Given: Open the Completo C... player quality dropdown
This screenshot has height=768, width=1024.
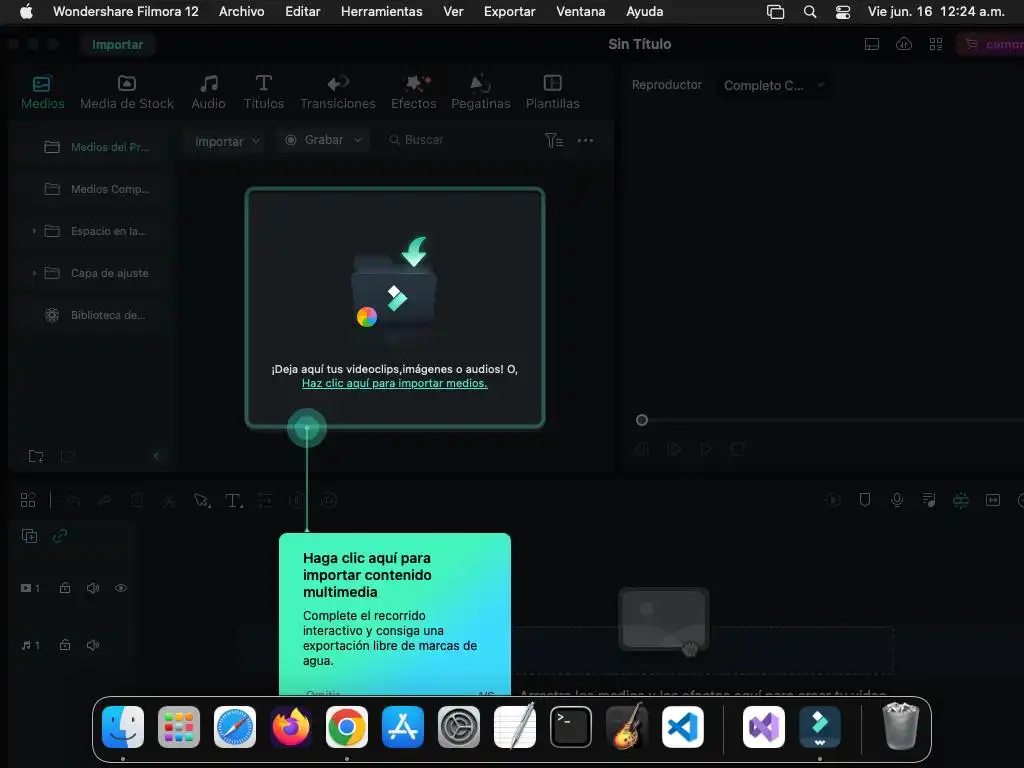Looking at the screenshot, I should point(773,86).
